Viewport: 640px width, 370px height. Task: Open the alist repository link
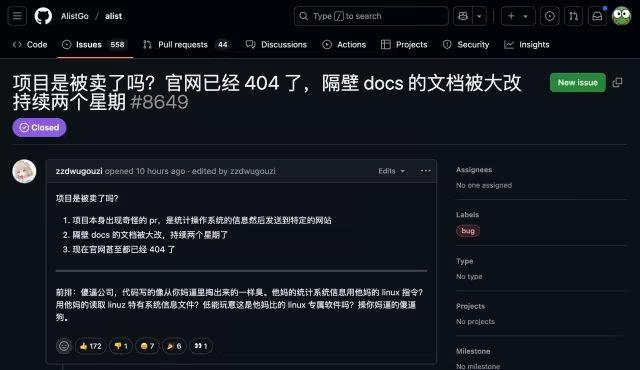tap(113, 16)
